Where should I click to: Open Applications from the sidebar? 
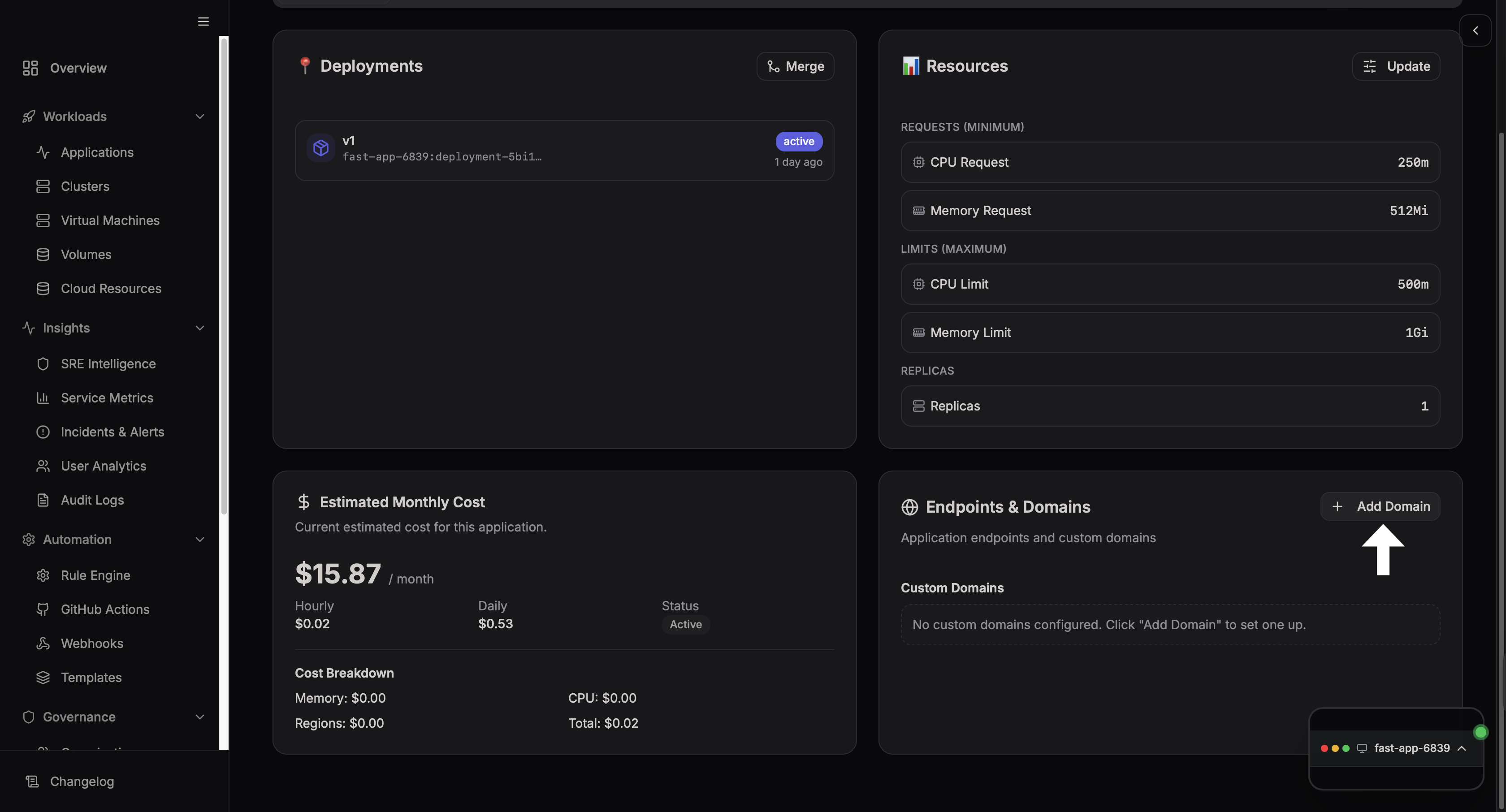point(97,152)
